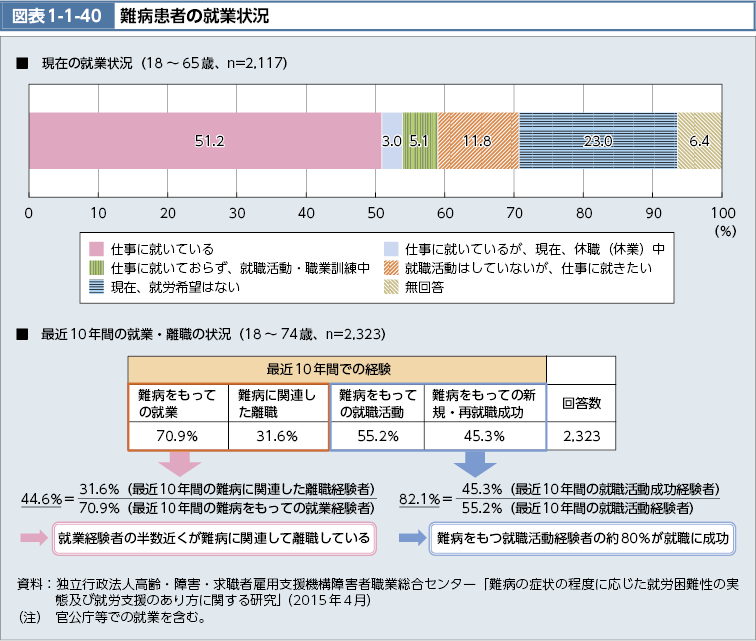756x641 pixels.
Task: Select the orange hatched 仕事に就きたい legend swatch
Action: (392, 268)
